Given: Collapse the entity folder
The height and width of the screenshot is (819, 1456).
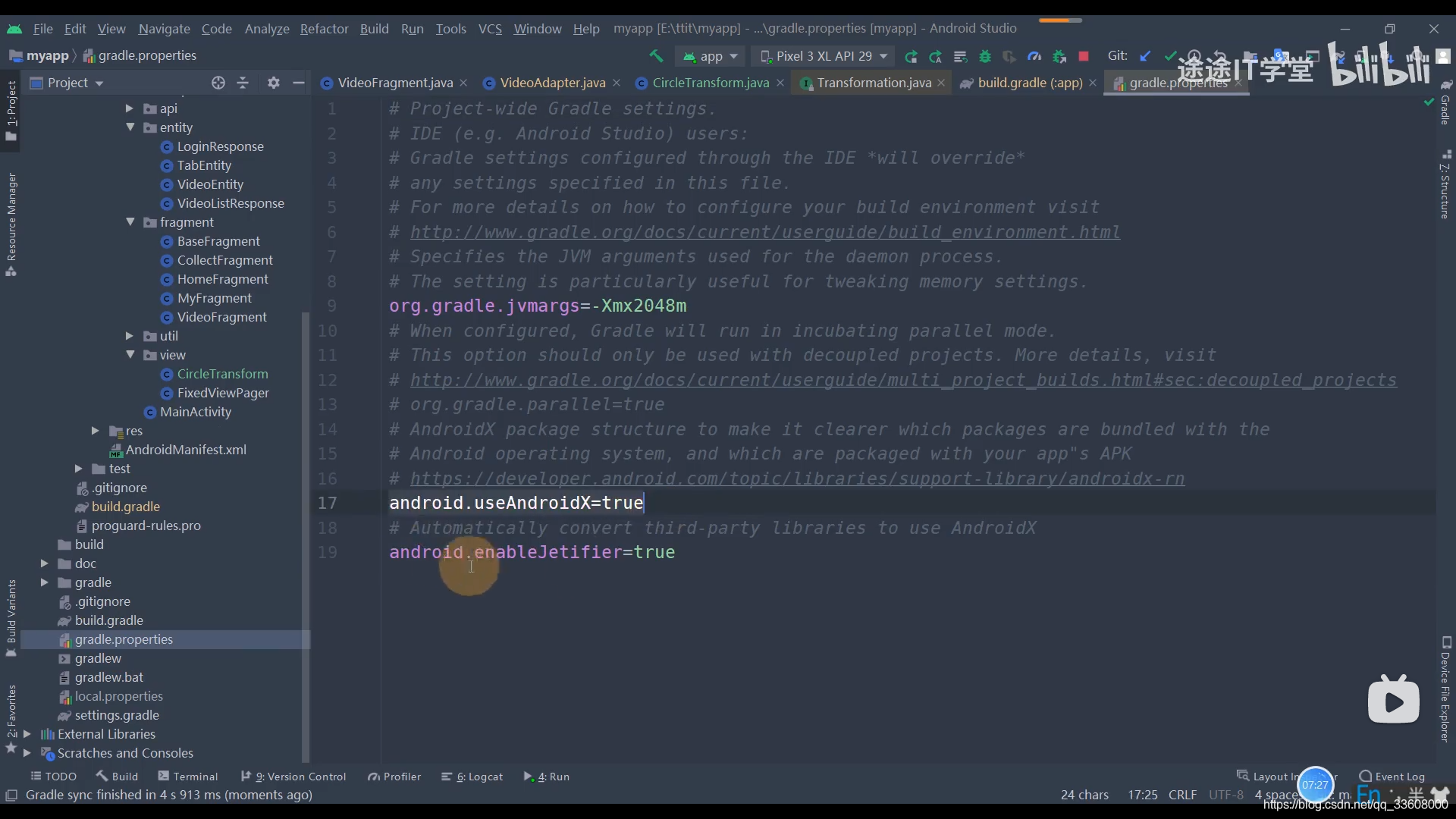Looking at the screenshot, I should pos(130,127).
